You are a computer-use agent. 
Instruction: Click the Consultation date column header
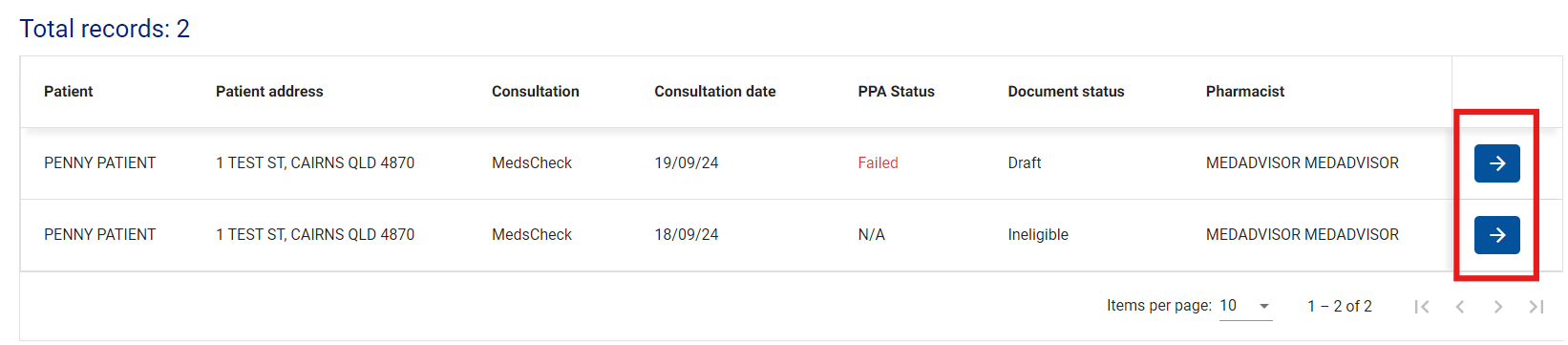(715, 92)
